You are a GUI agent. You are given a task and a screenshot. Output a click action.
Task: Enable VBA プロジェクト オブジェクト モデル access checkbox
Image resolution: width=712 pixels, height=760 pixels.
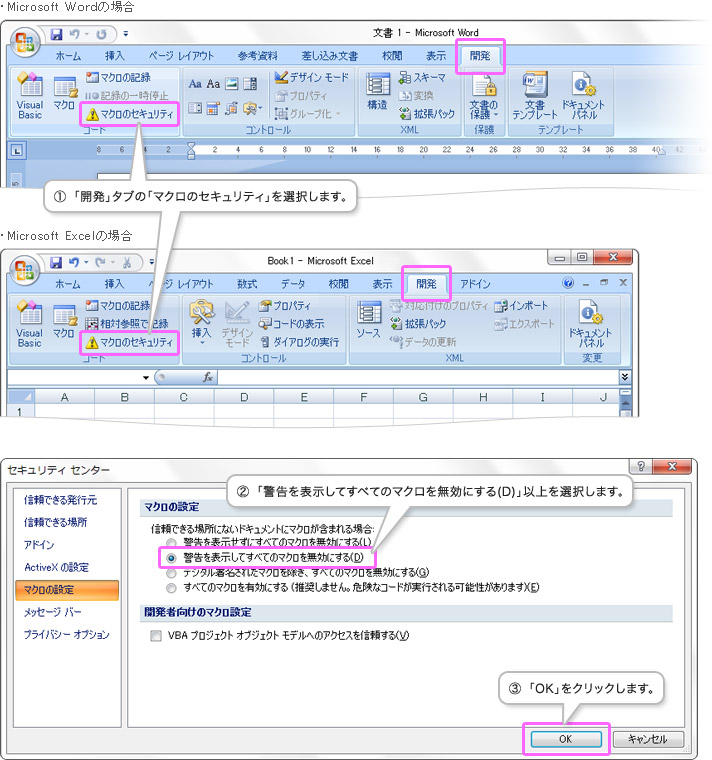[155, 635]
